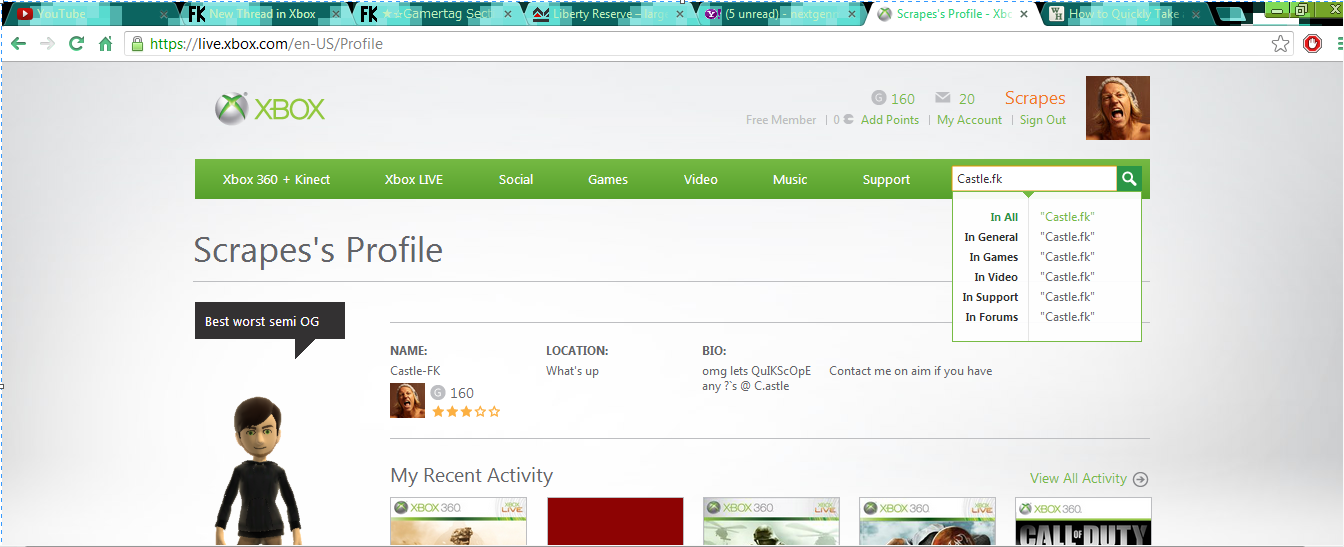Go to the browser Home icon
Image resolution: width=1344 pixels, height=547 pixels.
coord(105,44)
